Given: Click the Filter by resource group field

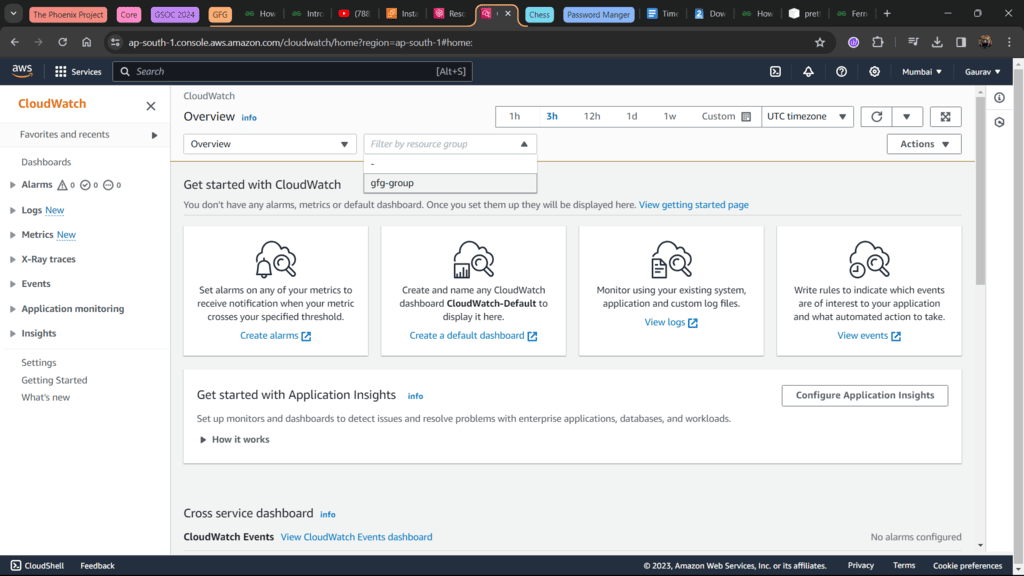Looking at the screenshot, I should coord(450,144).
